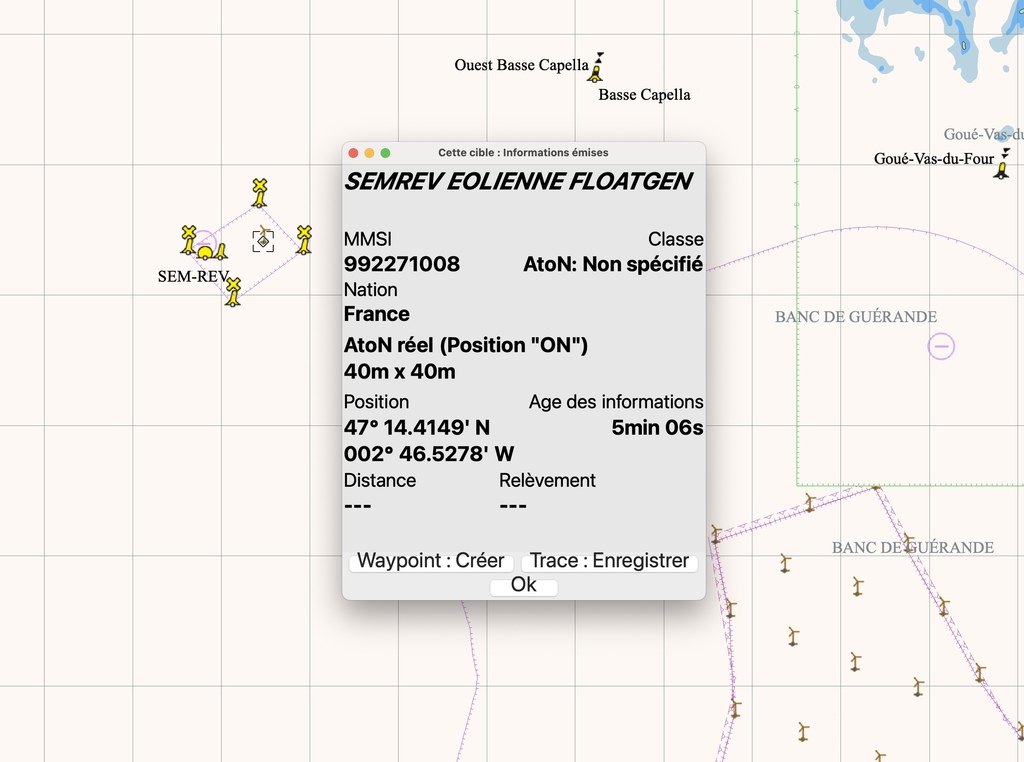Click the eastern yellow X buoy of SEM-REV
The width and height of the screenshot is (1024, 762).
click(304, 240)
